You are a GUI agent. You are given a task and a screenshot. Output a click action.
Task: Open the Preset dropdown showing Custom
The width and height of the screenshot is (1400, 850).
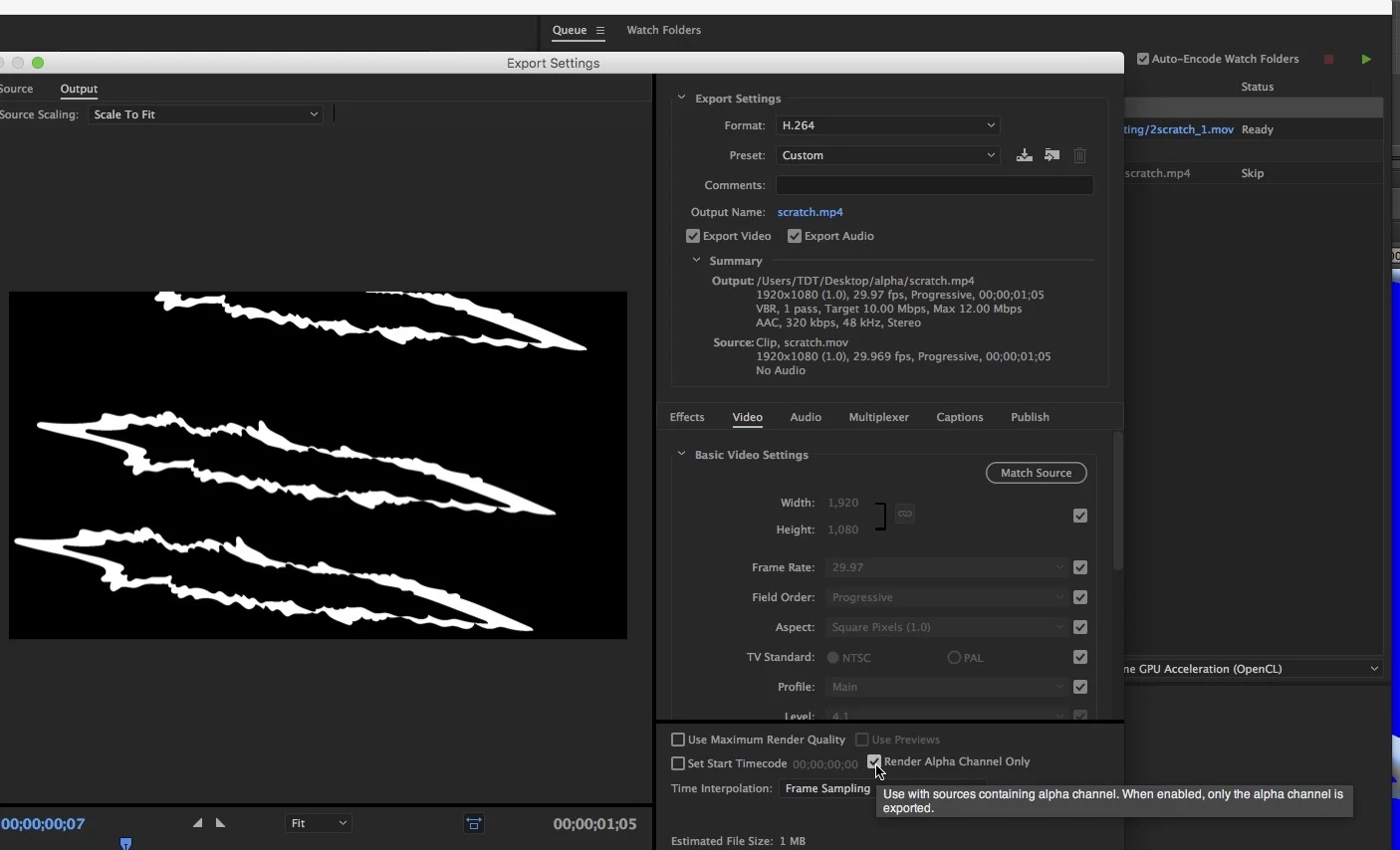pyautogui.click(x=888, y=155)
